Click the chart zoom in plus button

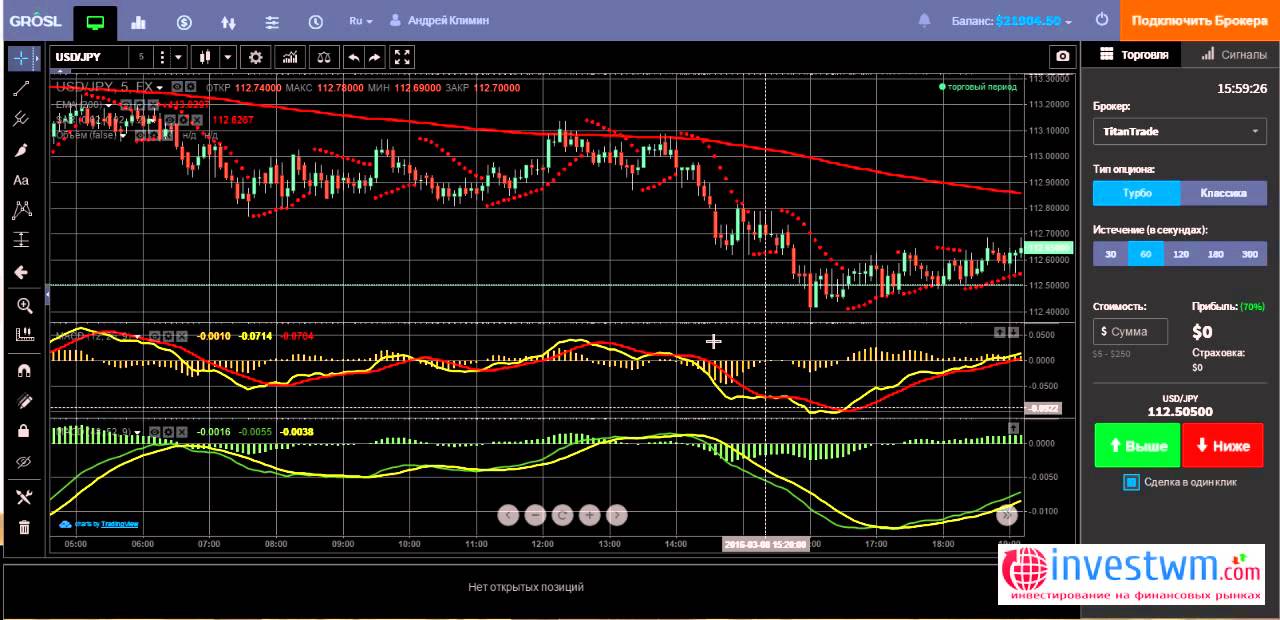[x=590, y=515]
